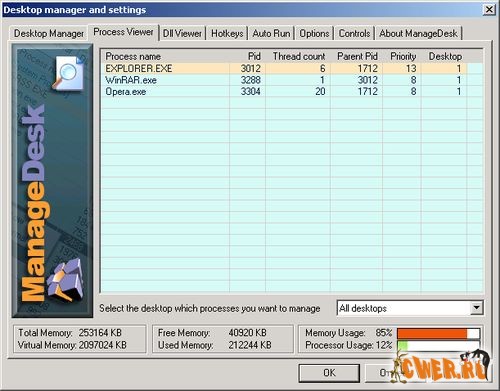Sort by the Pid column header
Viewport: 500px width, 391px height.
[x=247, y=56]
